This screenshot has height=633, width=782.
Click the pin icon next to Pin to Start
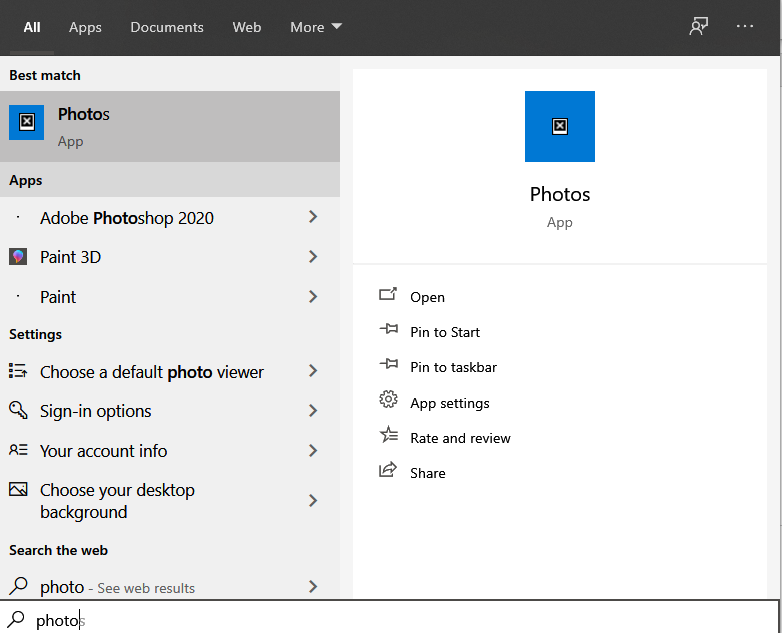click(389, 329)
